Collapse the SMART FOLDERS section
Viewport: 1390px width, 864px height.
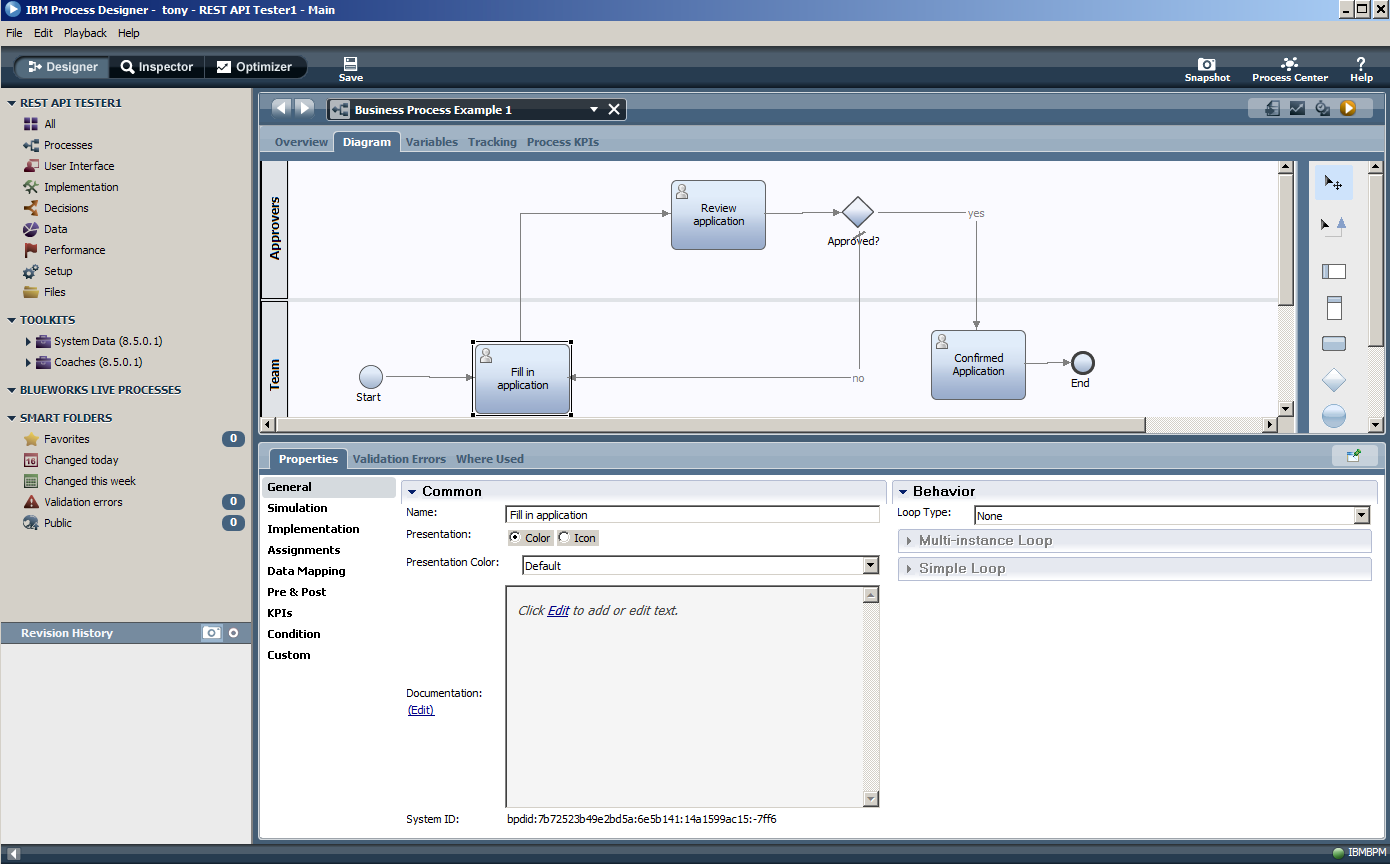[x=11, y=418]
